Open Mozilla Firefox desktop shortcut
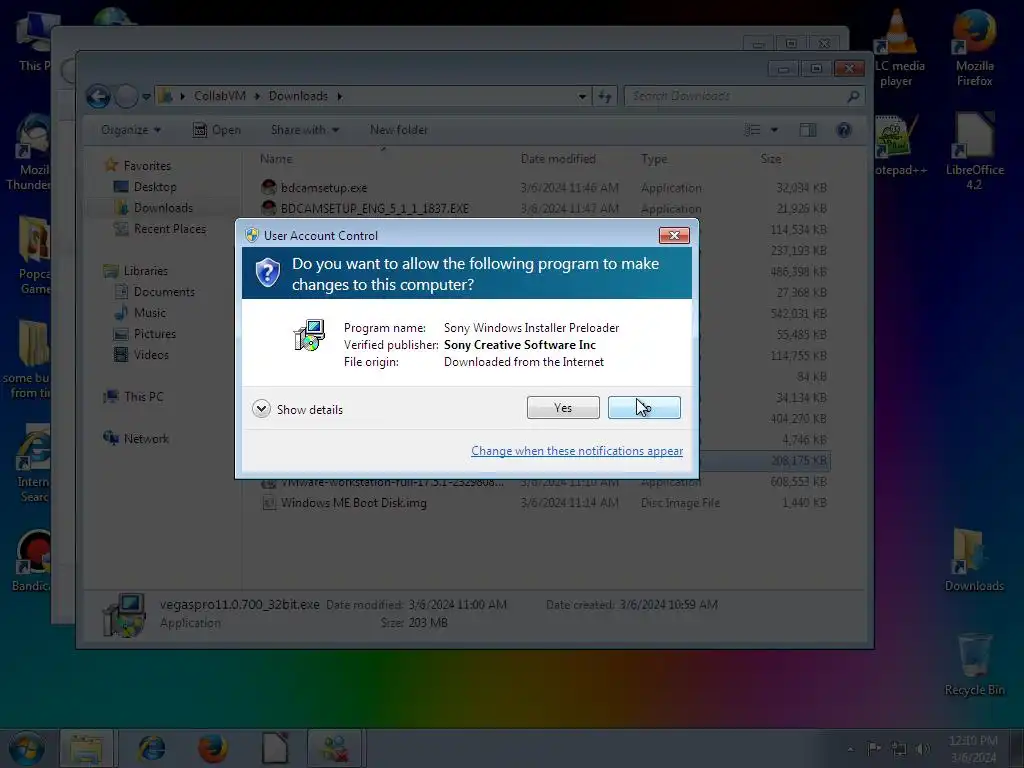The image size is (1024, 768). pos(974,47)
